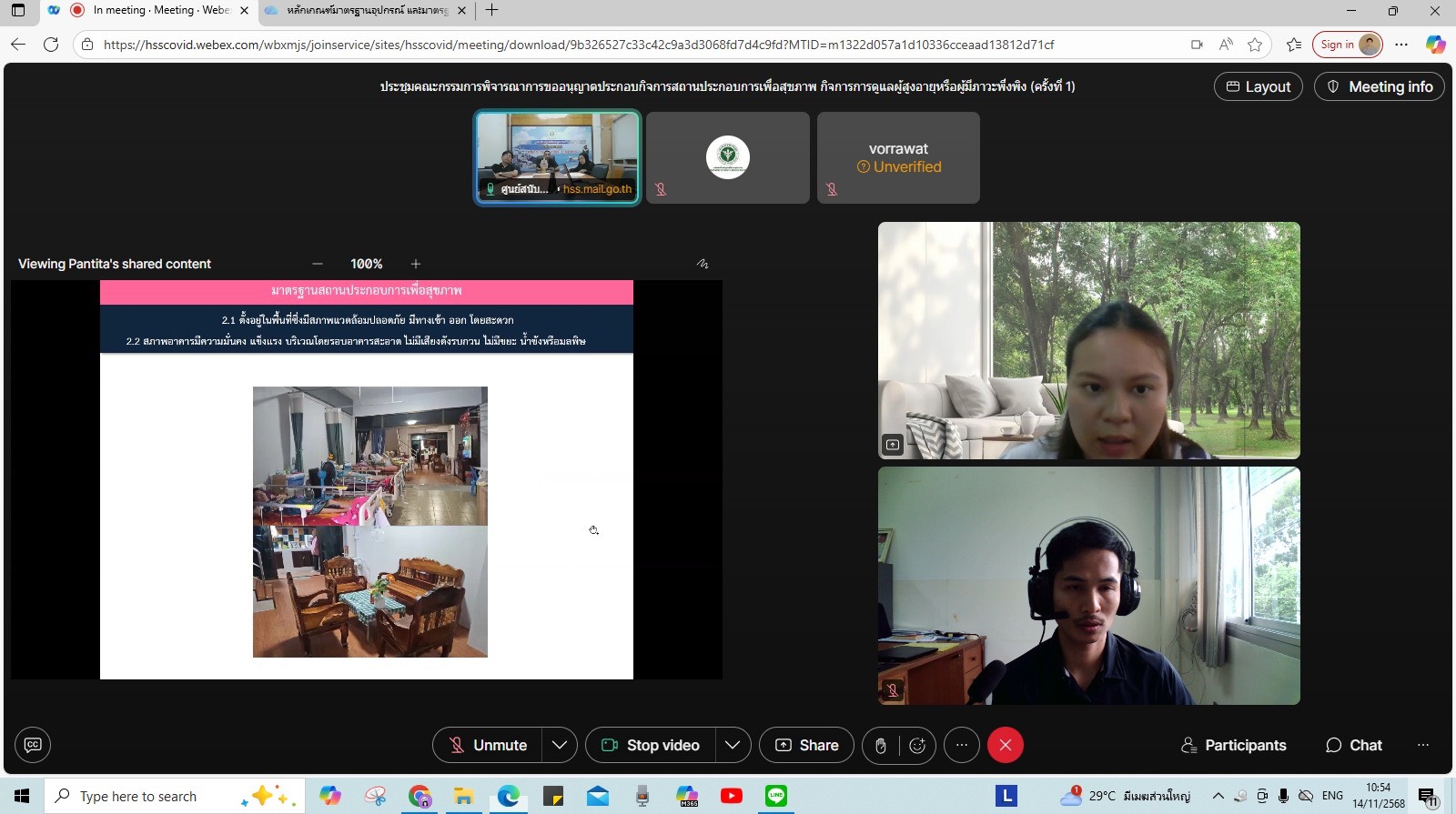Click the annotate pencil icon
Viewport: 1456px width, 814px height.
coord(703,264)
